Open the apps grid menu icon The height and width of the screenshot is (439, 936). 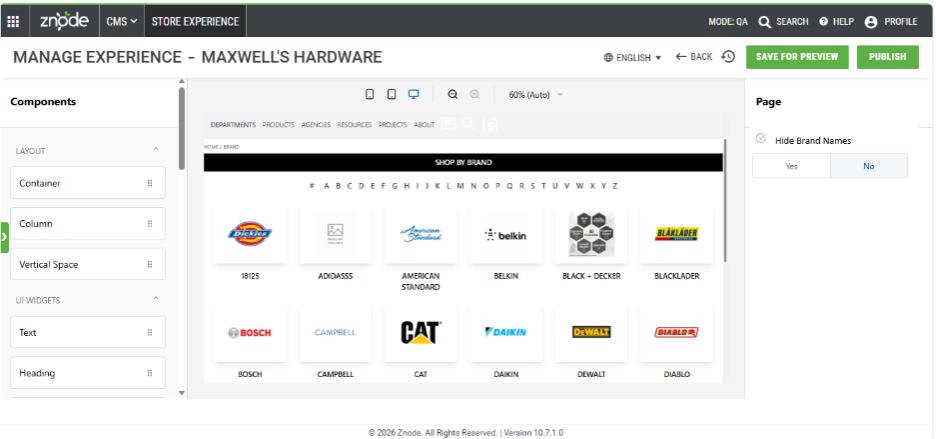pyautogui.click(x=13, y=22)
